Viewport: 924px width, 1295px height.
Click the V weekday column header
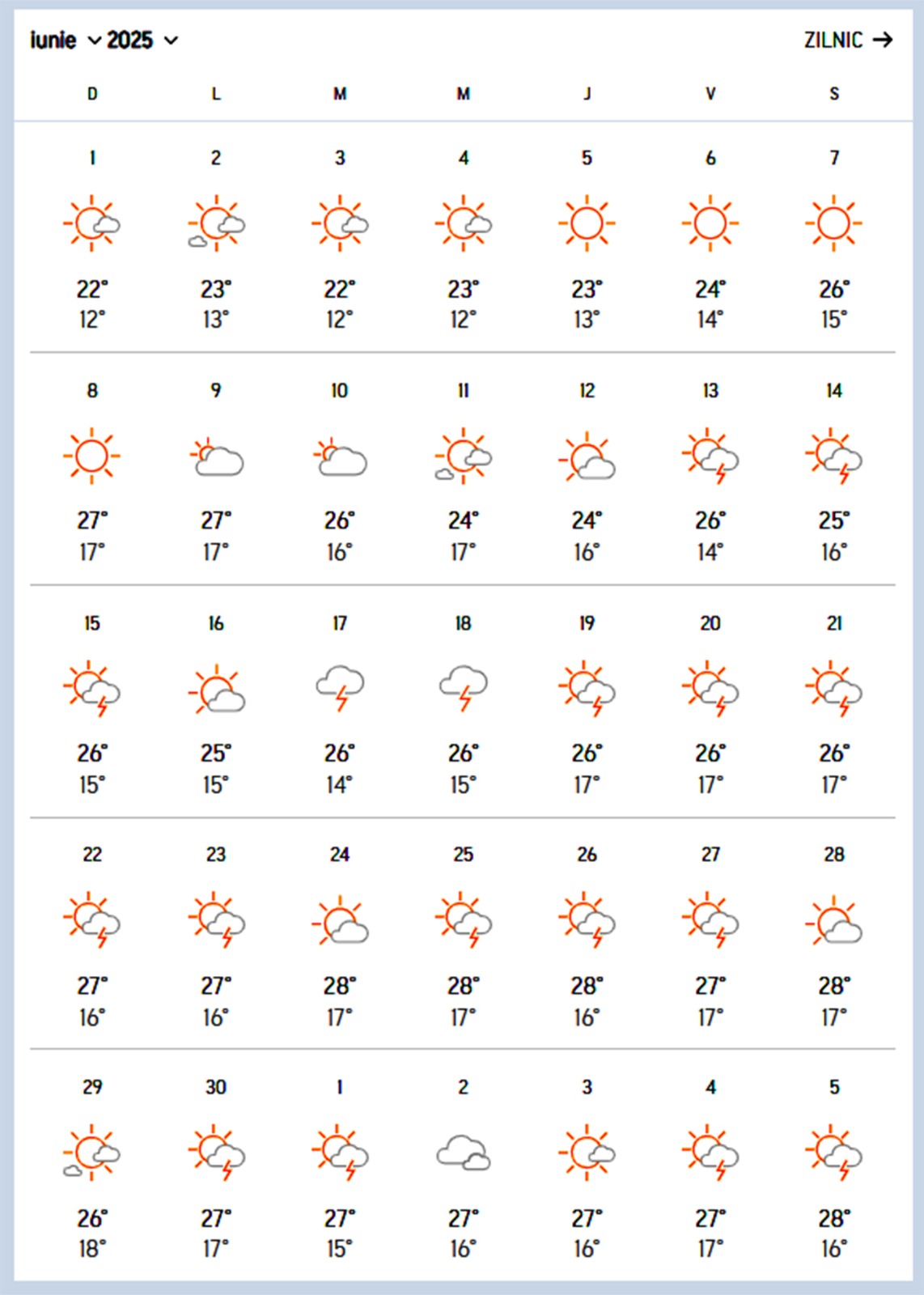click(x=710, y=94)
